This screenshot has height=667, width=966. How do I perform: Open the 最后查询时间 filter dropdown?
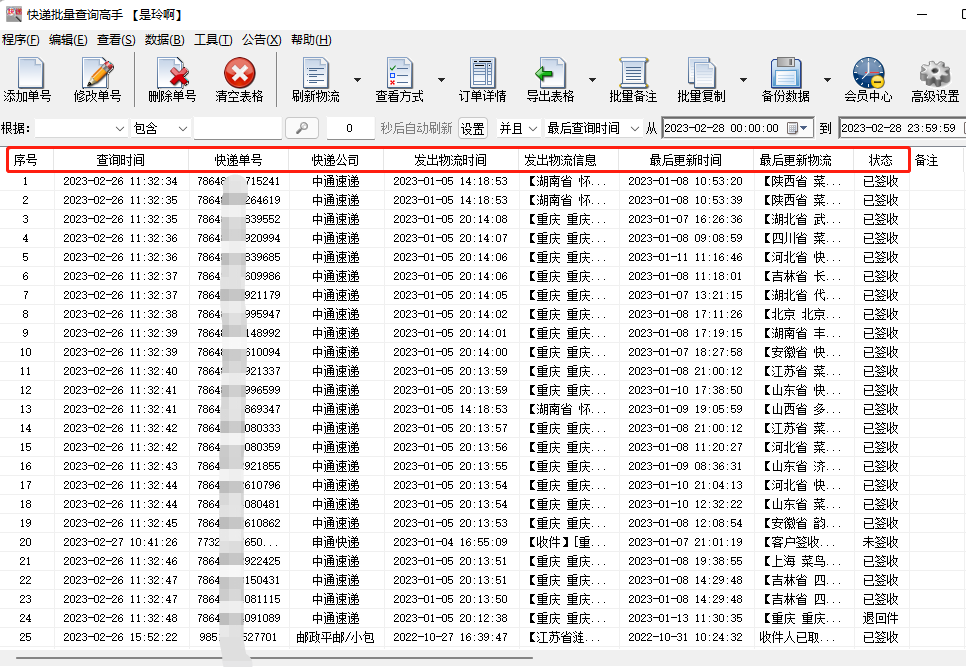593,128
